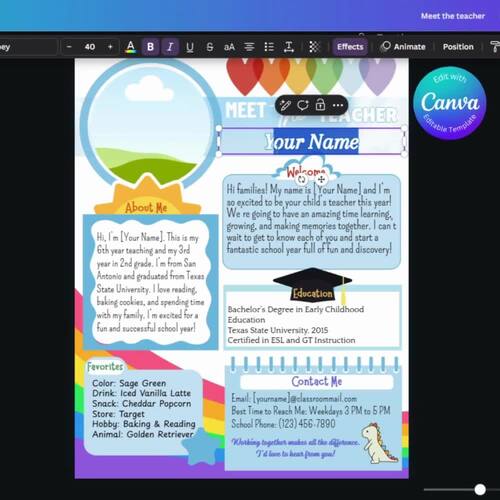The image size is (500, 500).
Task: Click the Store: Target line
Action: [118, 414]
